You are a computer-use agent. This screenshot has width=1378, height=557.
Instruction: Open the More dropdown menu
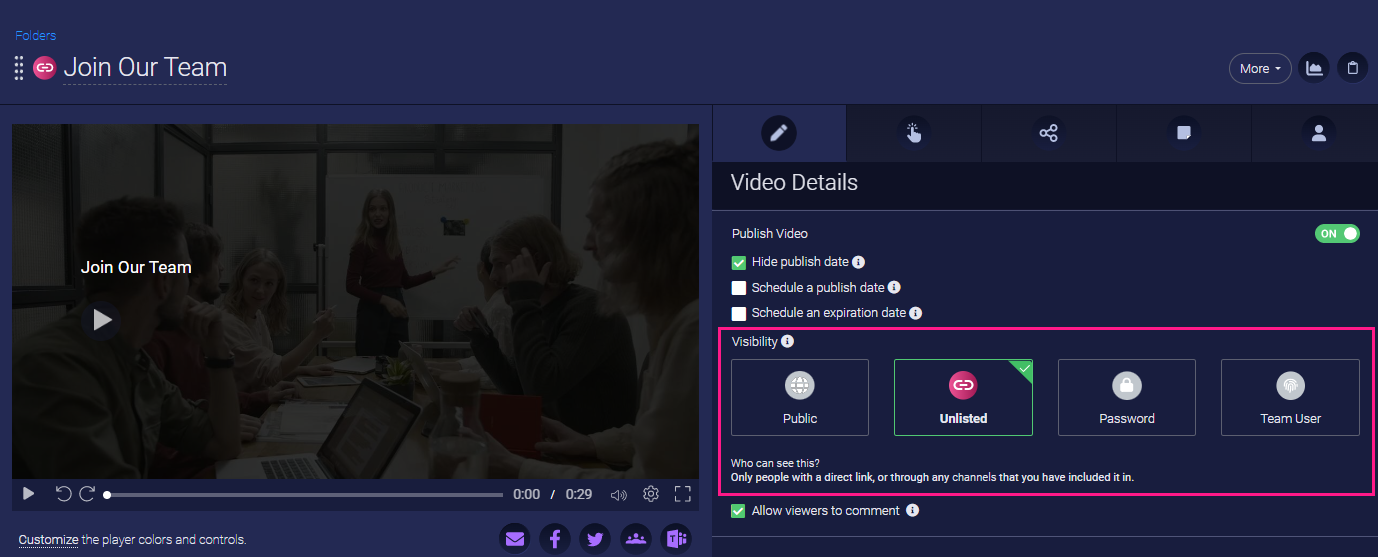point(1260,68)
